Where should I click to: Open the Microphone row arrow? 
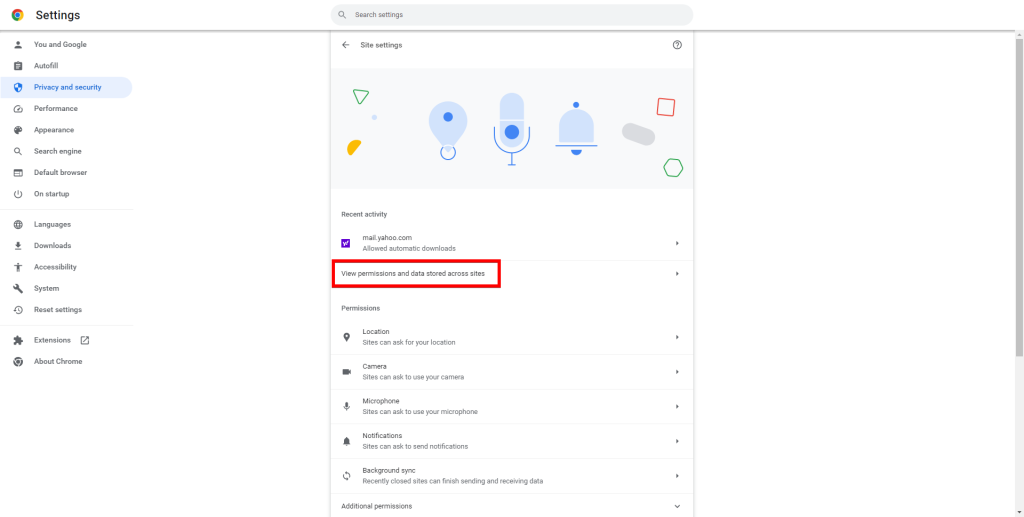677,406
